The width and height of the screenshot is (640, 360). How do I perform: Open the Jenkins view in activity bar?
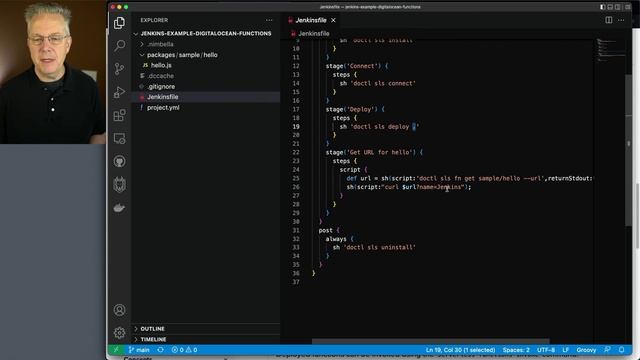point(119,184)
